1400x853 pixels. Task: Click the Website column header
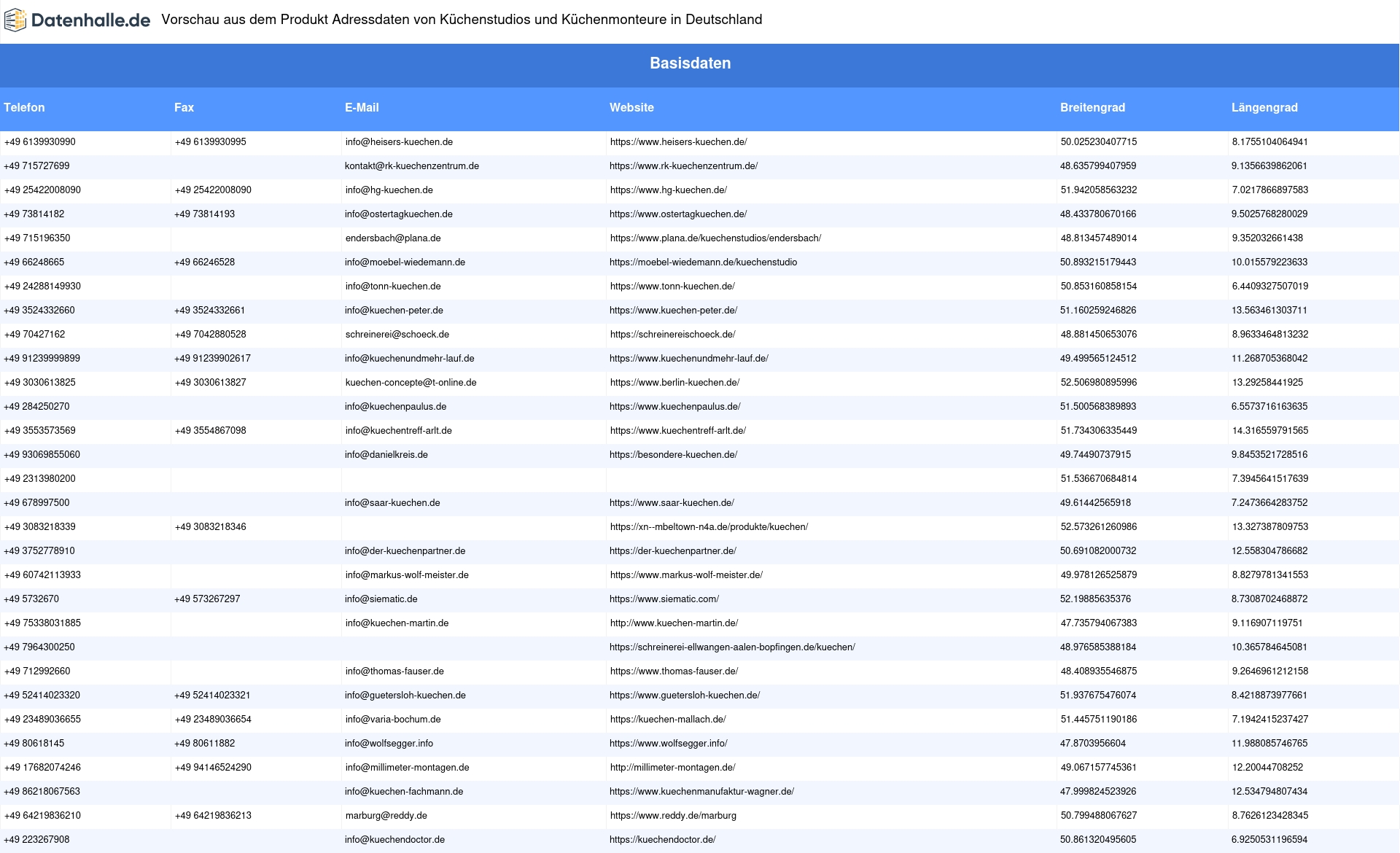point(631,107)
